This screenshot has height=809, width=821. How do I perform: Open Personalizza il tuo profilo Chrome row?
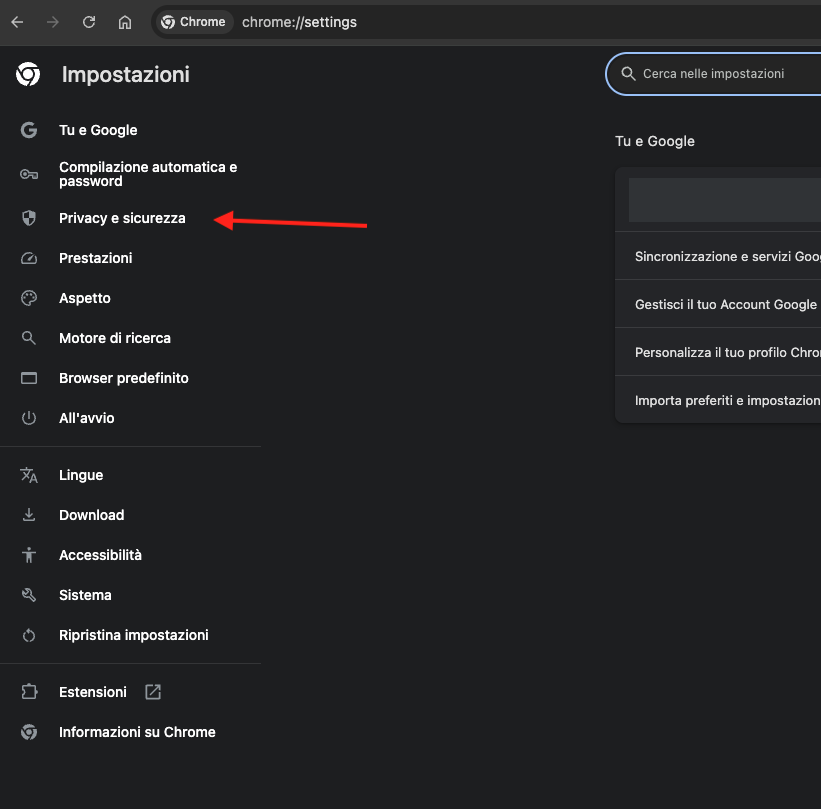pyautogui.click(x=718, y=352)
